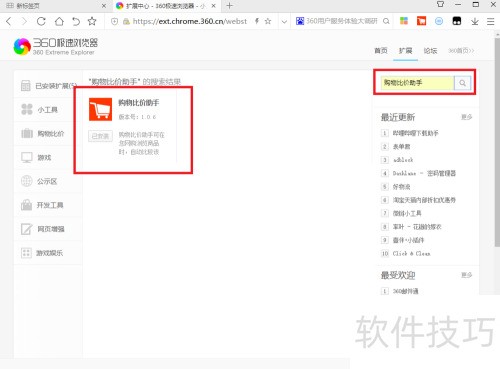Screen dimensions: 500x369
Task: Expand the address bar dropdown arrow
Action: click(x=284, y=22)
